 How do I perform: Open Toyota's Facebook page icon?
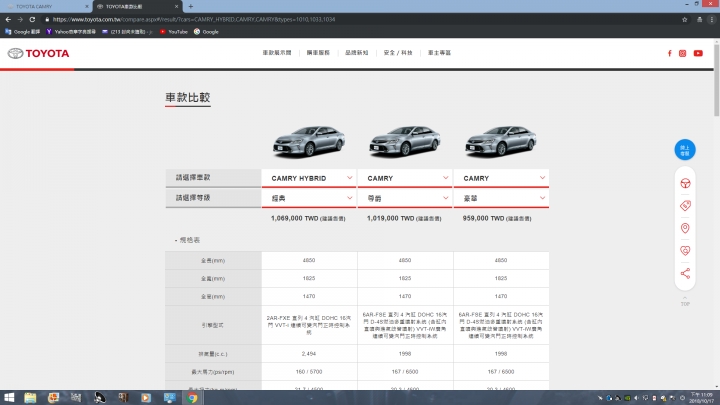click(669, 53)
